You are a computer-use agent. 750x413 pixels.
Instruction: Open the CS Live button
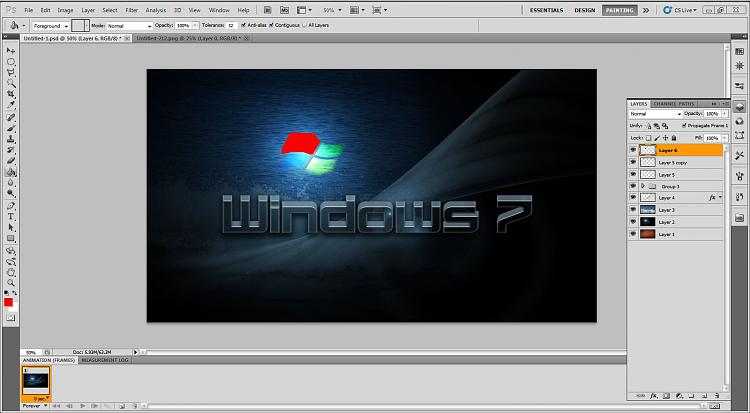(680, 10)
